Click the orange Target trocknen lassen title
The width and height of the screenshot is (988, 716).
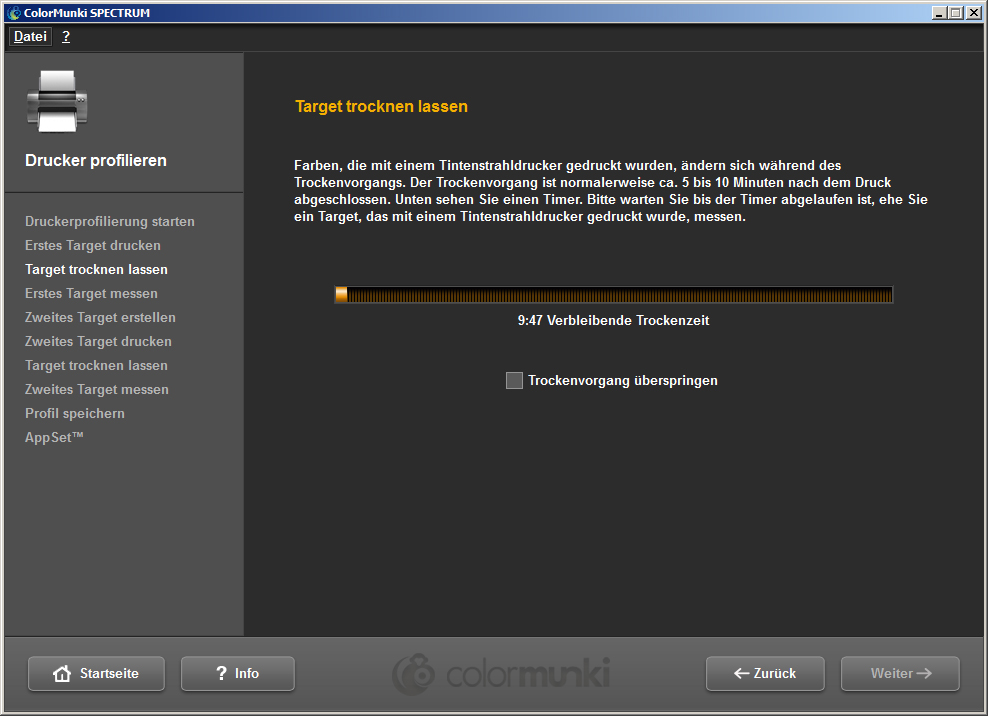[381, 106]
